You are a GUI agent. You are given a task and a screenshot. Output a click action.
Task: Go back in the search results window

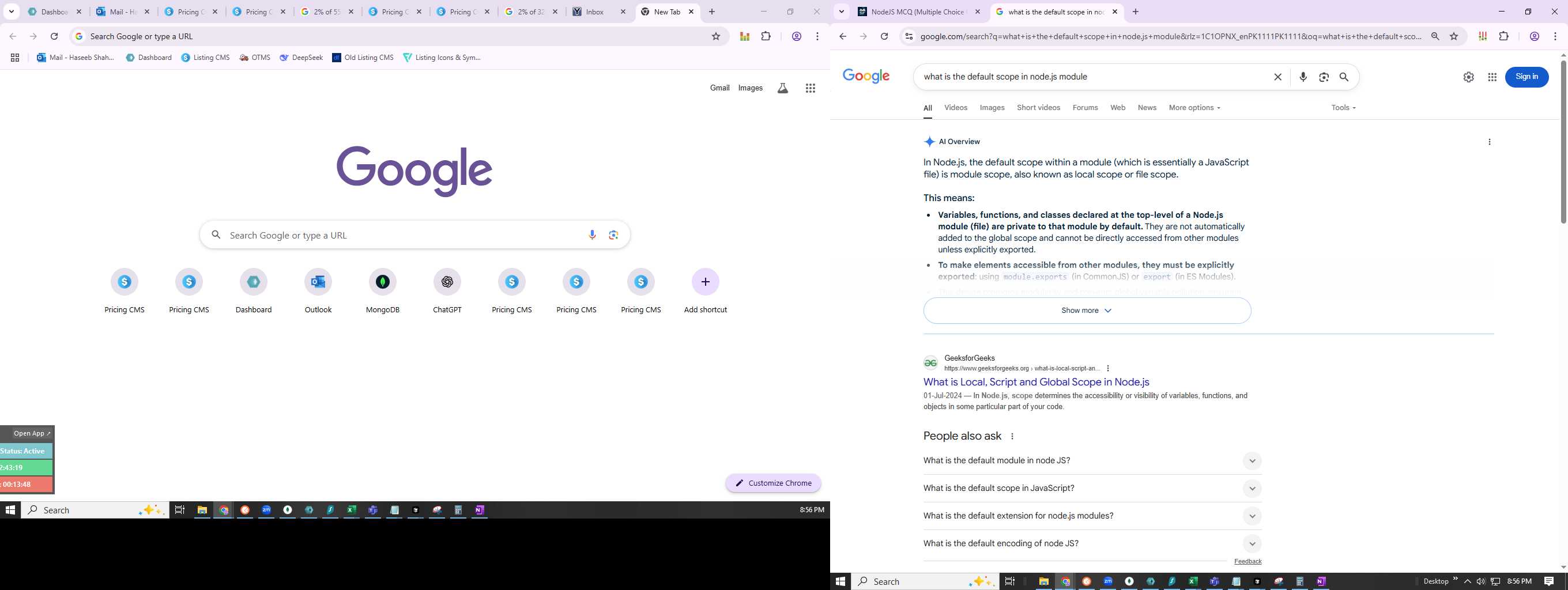click(843, 36)
